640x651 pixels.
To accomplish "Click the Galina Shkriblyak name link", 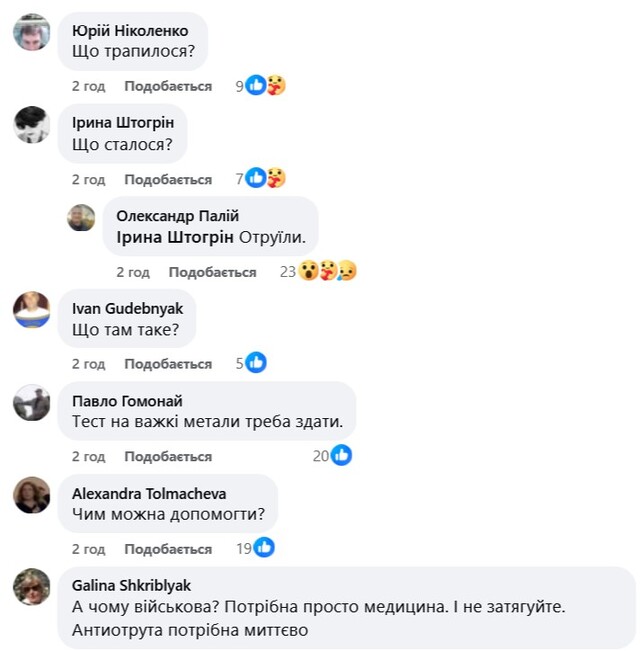I will (x=131, y=585).
